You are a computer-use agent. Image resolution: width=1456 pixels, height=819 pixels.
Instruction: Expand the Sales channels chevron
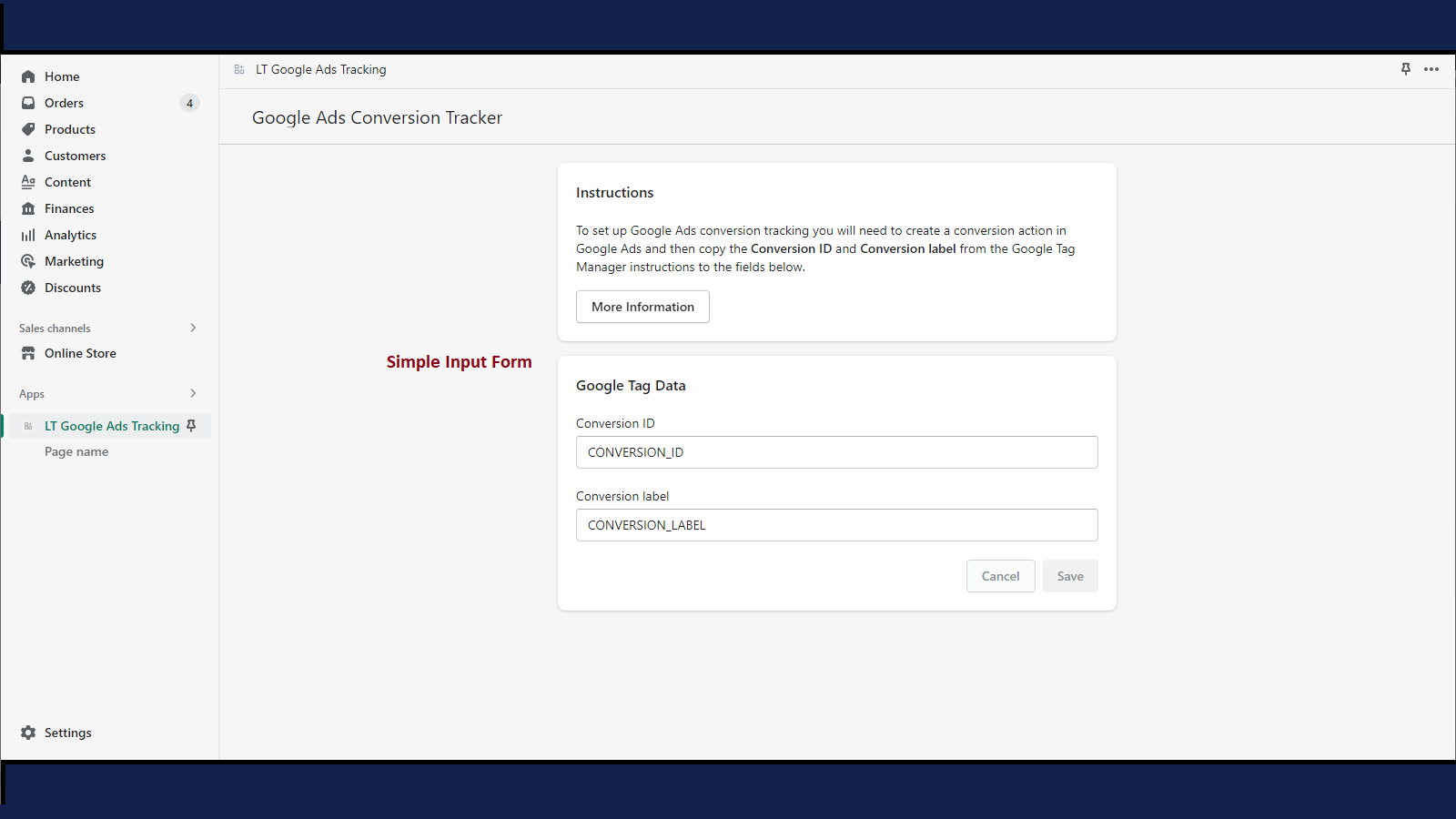(x=193, y=328)
